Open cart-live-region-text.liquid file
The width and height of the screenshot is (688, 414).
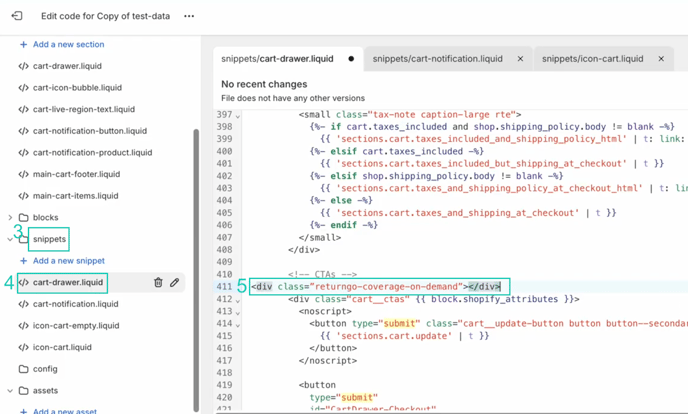coord(84,109)
